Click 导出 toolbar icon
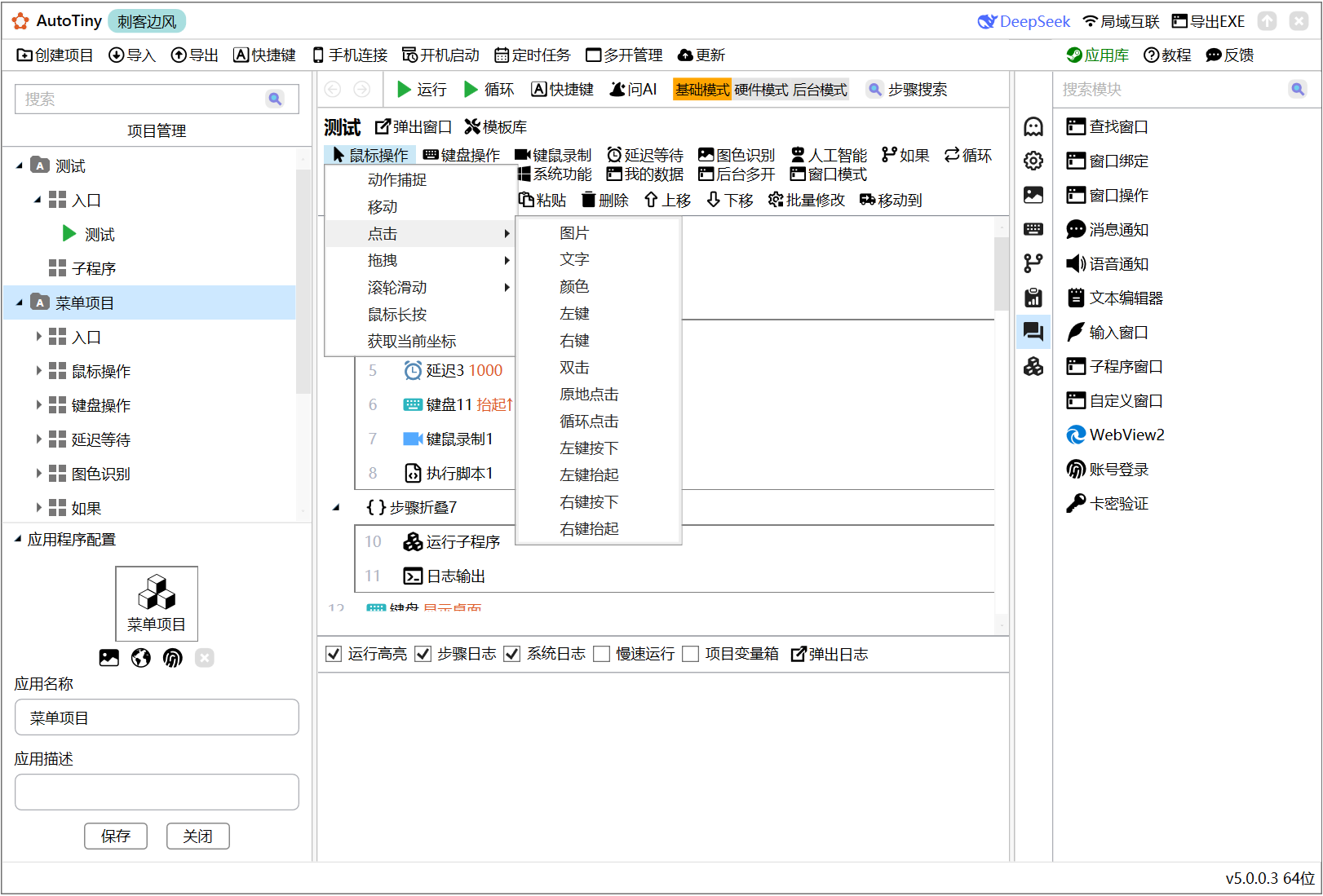1323x896 pixels. [x=179, y=55]
